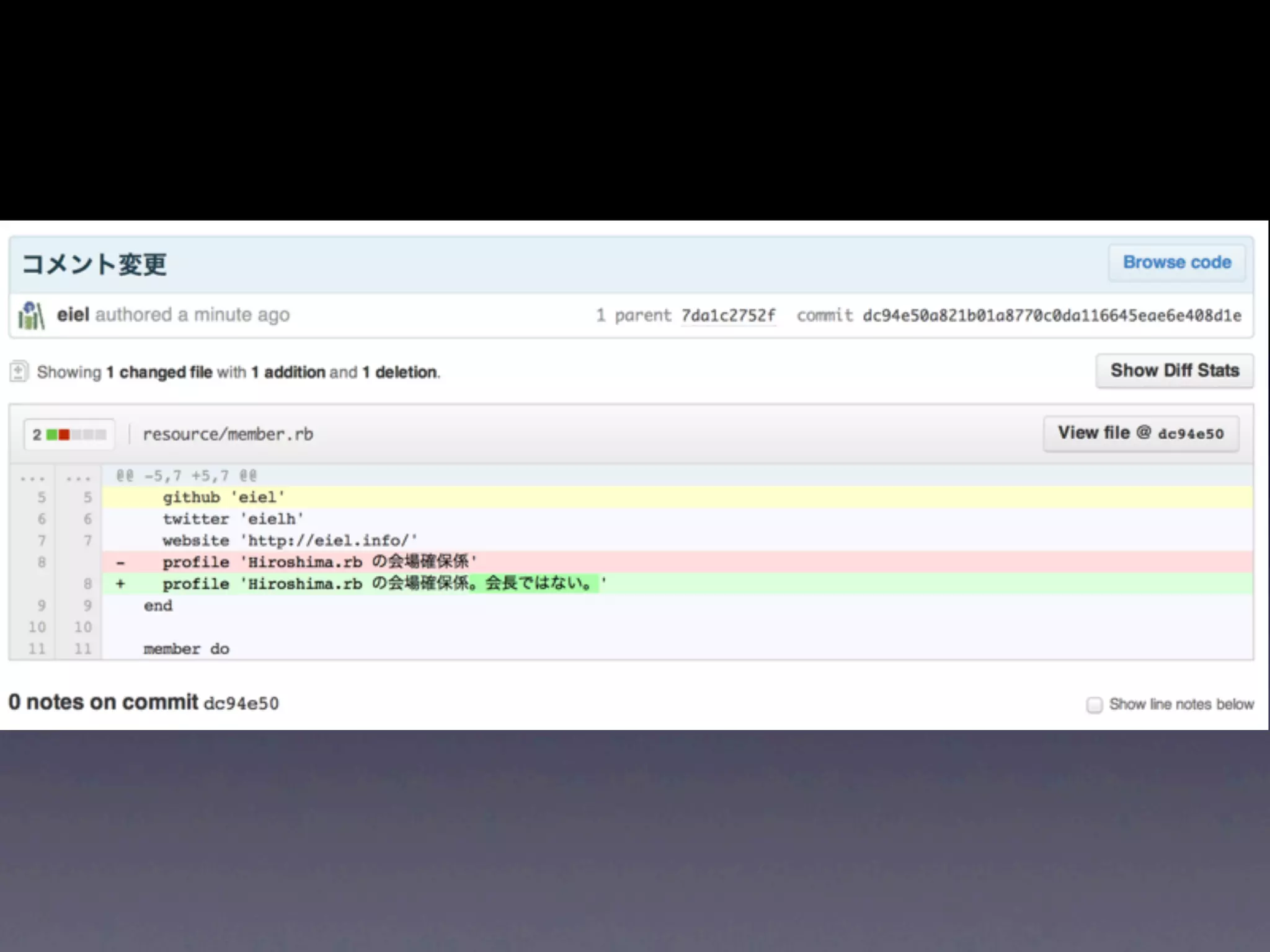1270x952 pixels.
Task: Expand hidden lines via left ellipsis
Action: coord(32,477)
